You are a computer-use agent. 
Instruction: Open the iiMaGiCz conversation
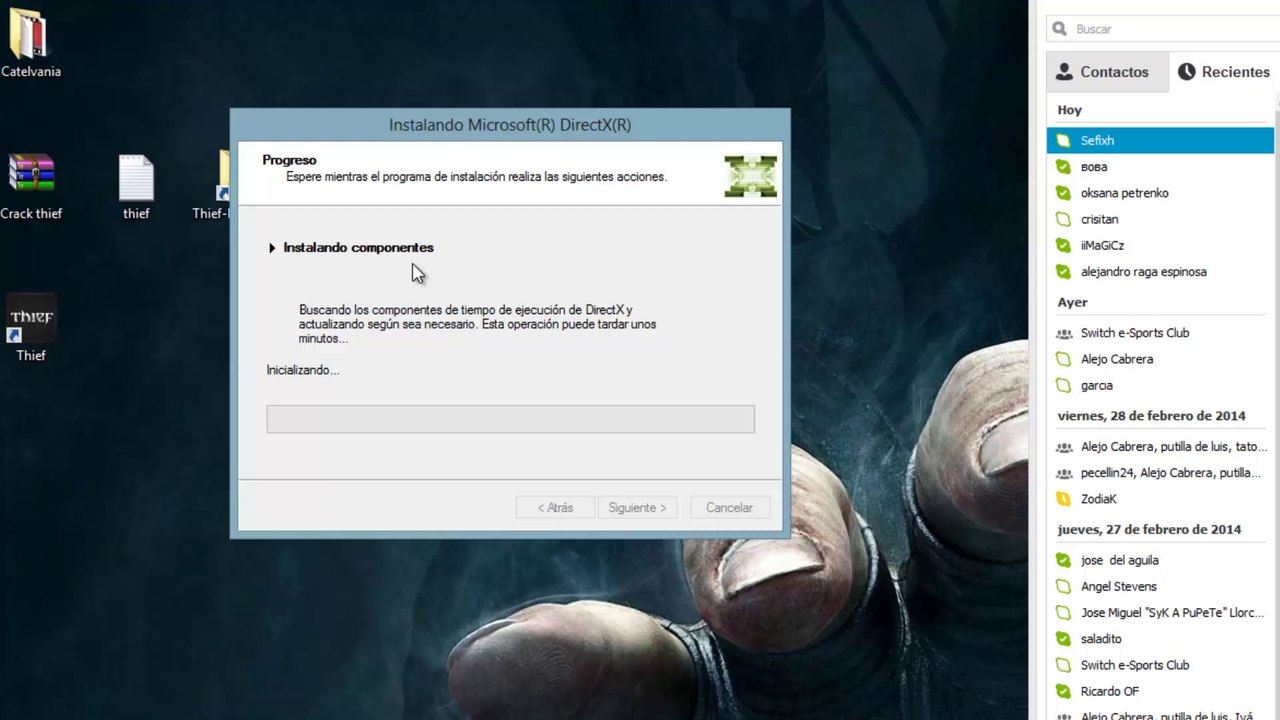tap(1160, 245)
